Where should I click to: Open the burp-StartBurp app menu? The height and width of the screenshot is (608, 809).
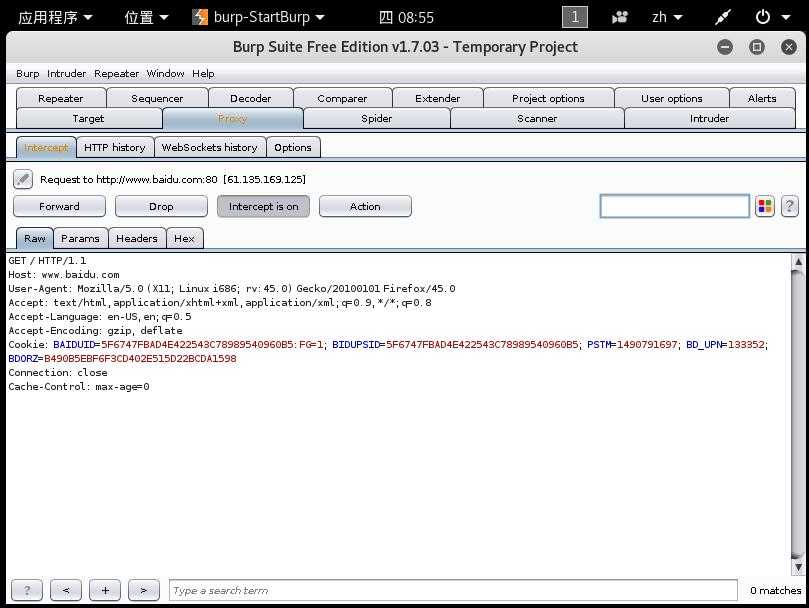click(x=258, y=17)
